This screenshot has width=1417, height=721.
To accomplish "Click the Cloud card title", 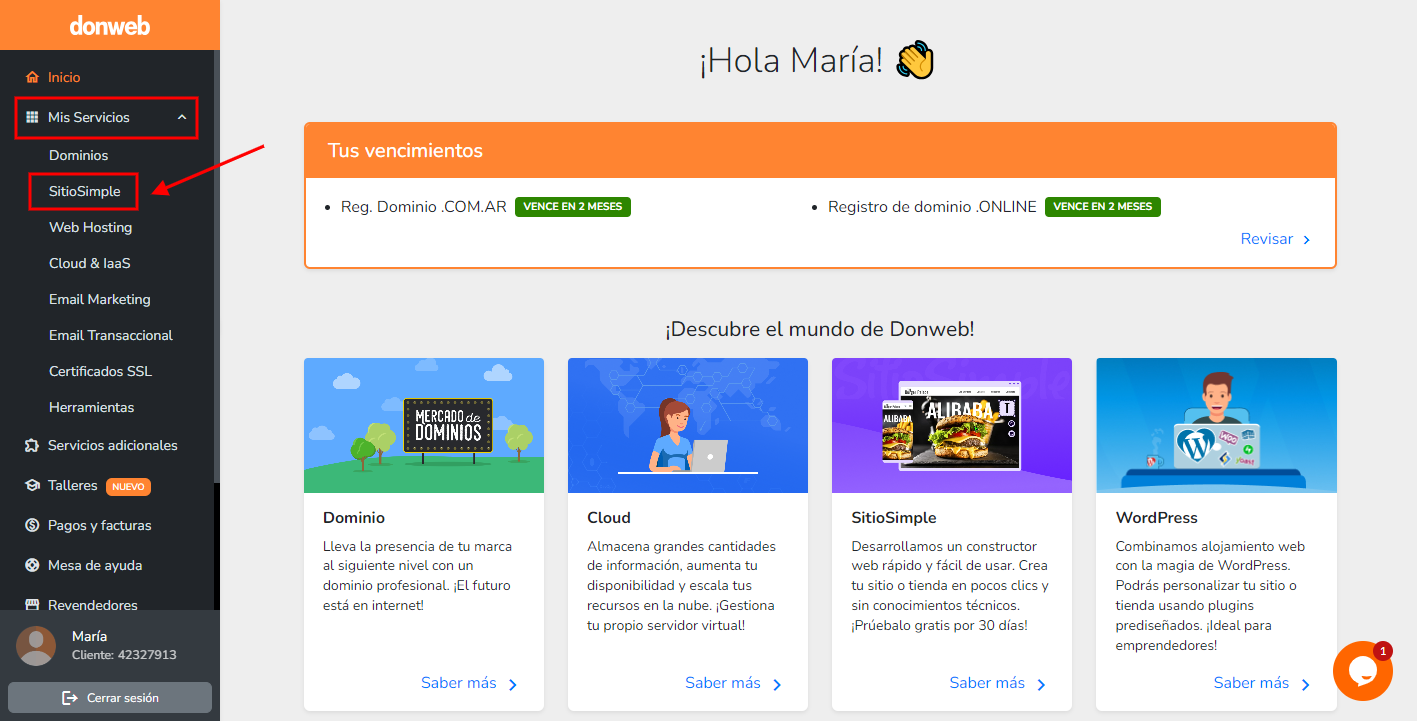I will click(609, 518).
